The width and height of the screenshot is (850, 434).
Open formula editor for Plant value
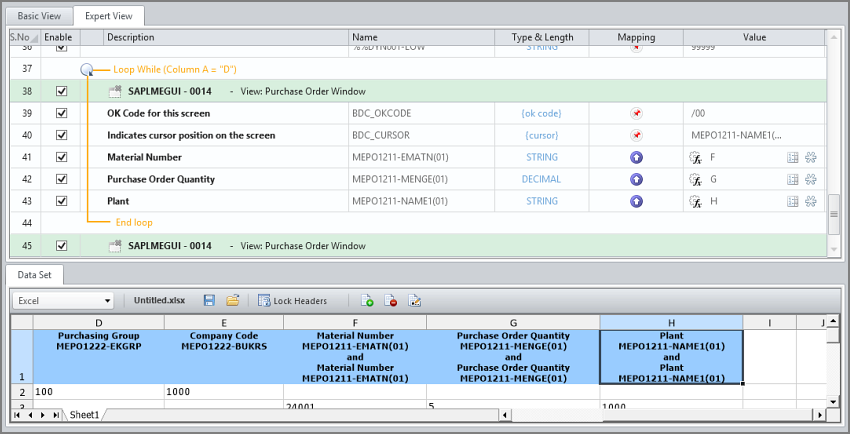(x=696, y=202)
